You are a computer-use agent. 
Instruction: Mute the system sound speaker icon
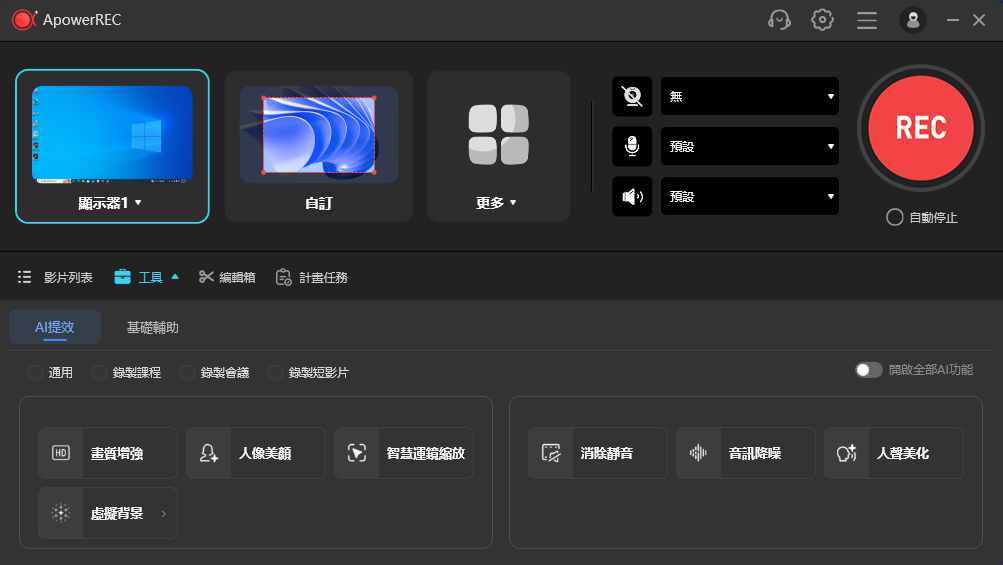[x=632, y=196]
